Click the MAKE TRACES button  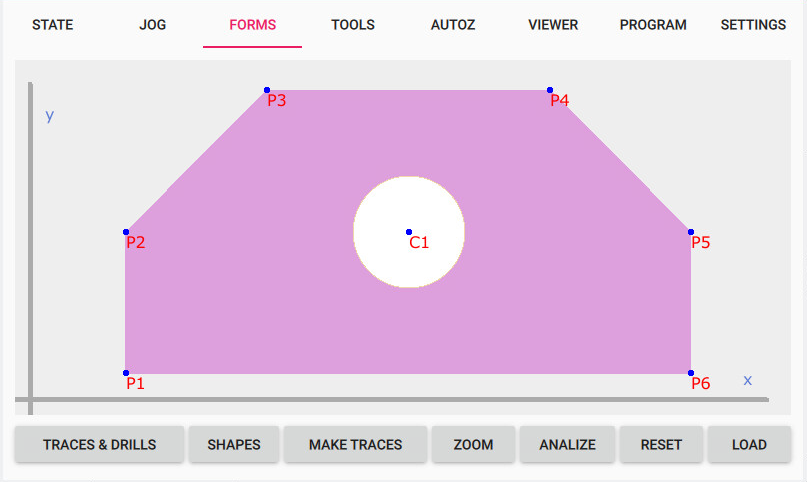tap(355, 445)
